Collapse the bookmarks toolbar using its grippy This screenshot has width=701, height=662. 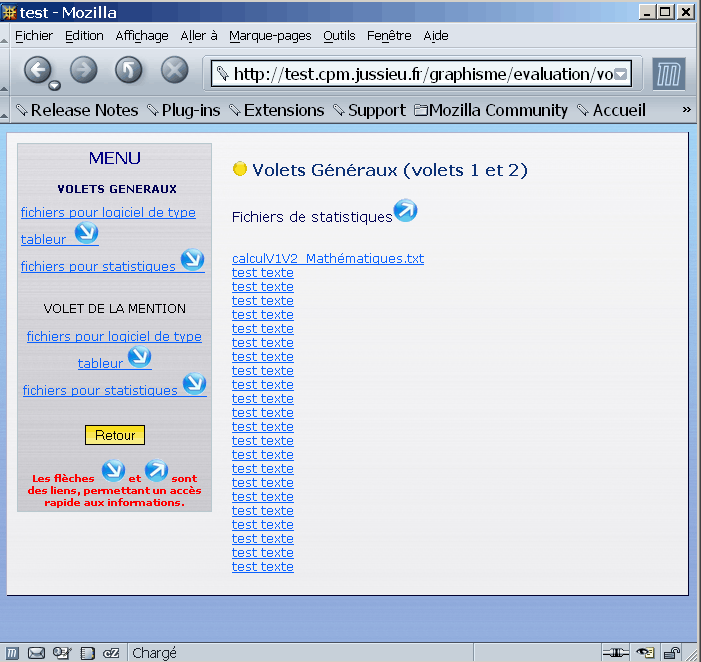pyautogui.click(x=4, y=110)
